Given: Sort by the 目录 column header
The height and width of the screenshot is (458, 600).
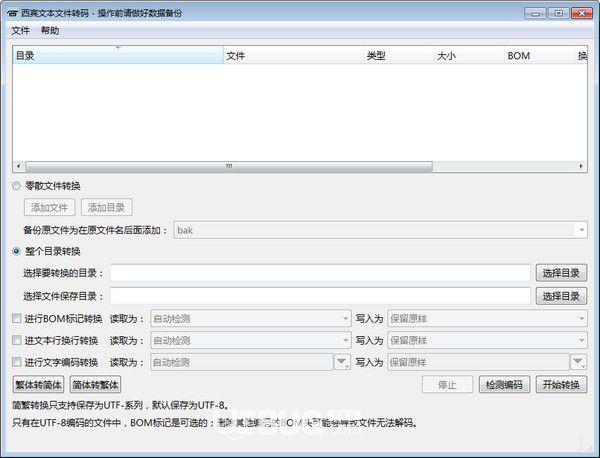Looking at the screenshot, I should pyautogui.click(x=118, y=55).
